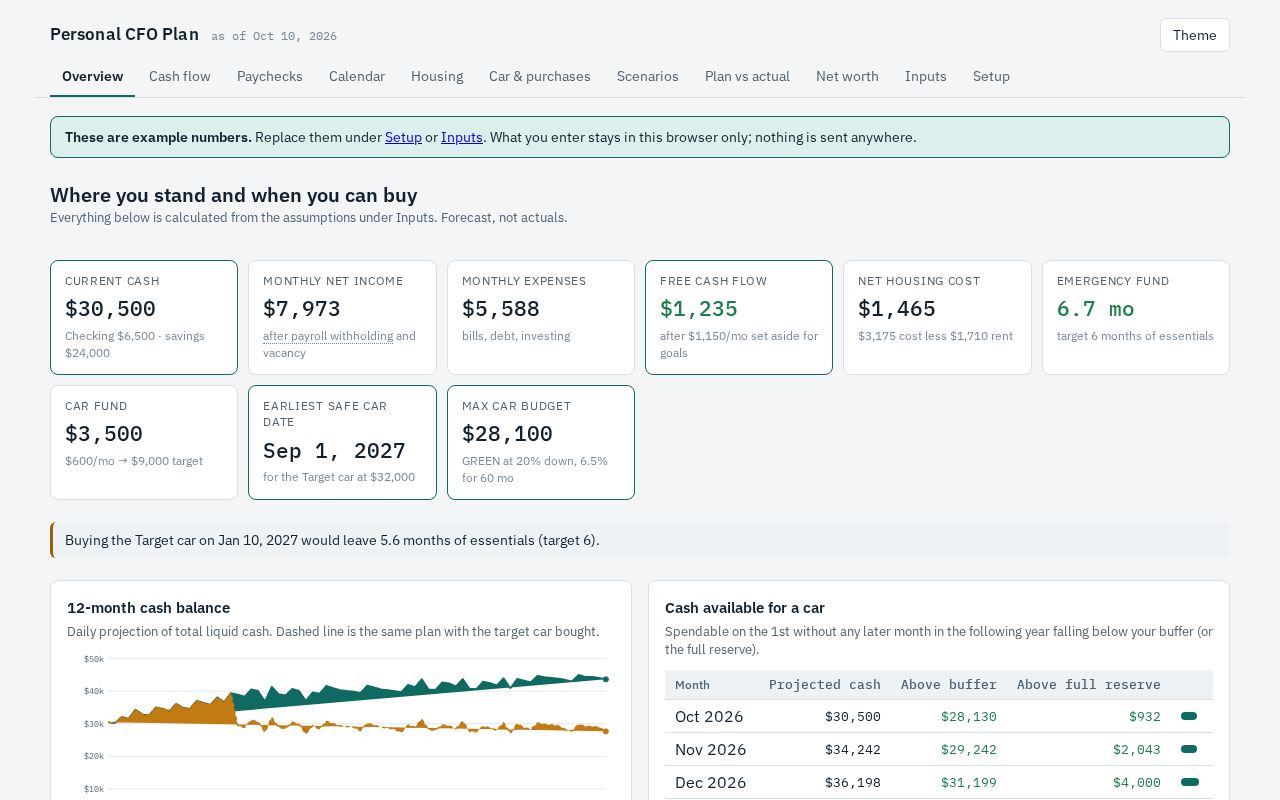This screenshot has width=1280, height=800.
Task: Click the Car Fund card
Action: [144, 442]
